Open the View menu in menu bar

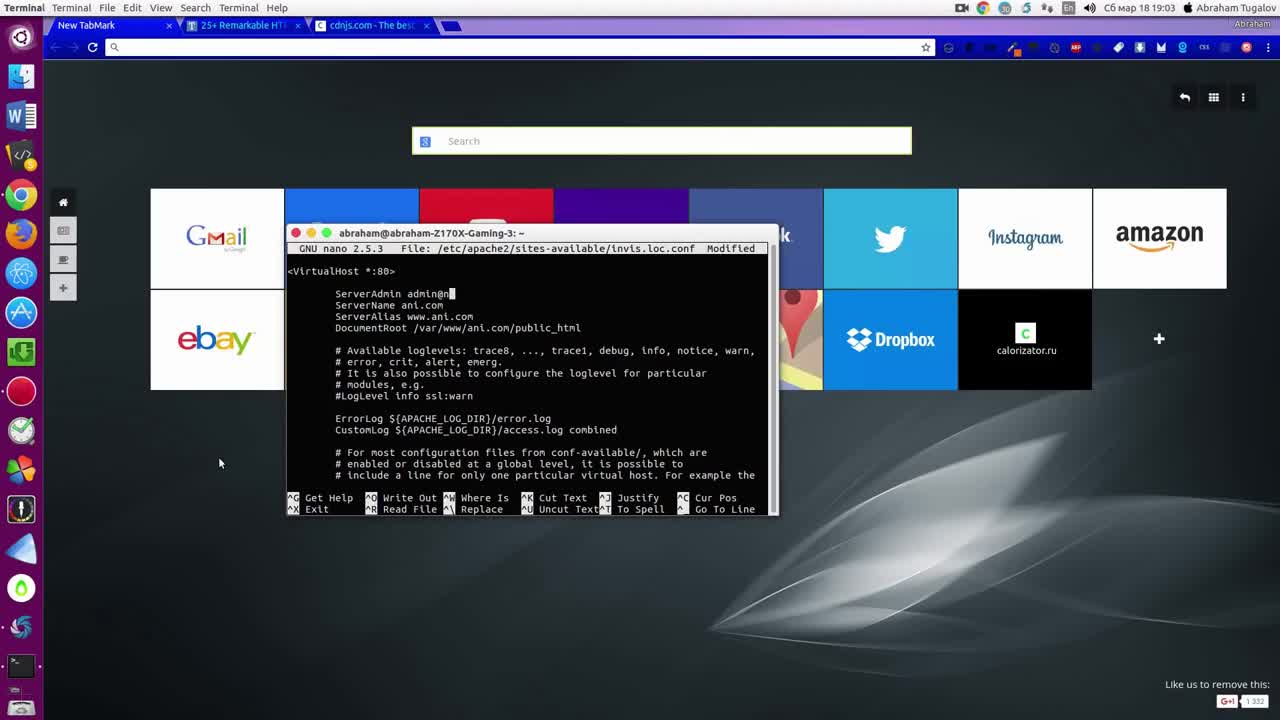pos(161,8)
